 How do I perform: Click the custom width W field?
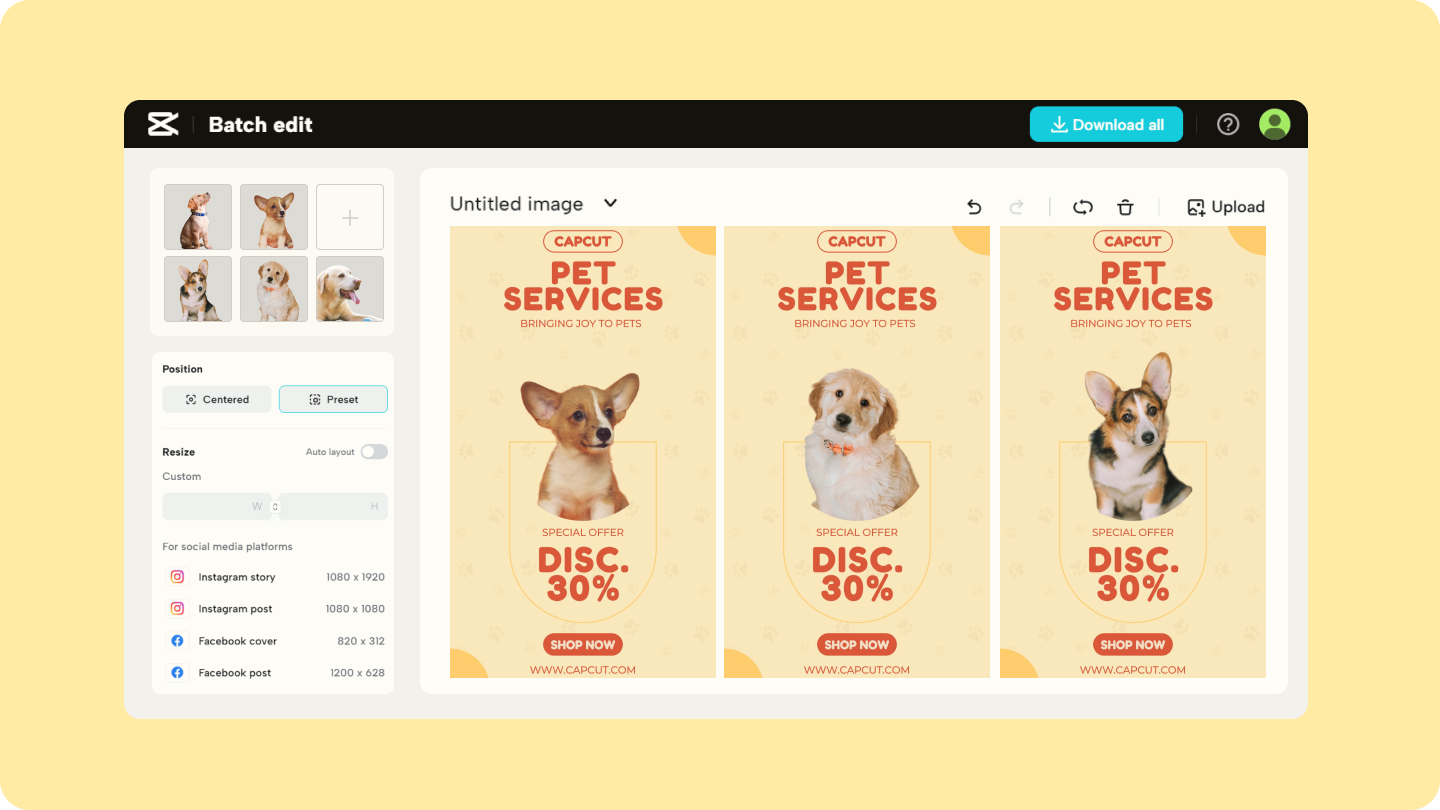coord(217,507)
